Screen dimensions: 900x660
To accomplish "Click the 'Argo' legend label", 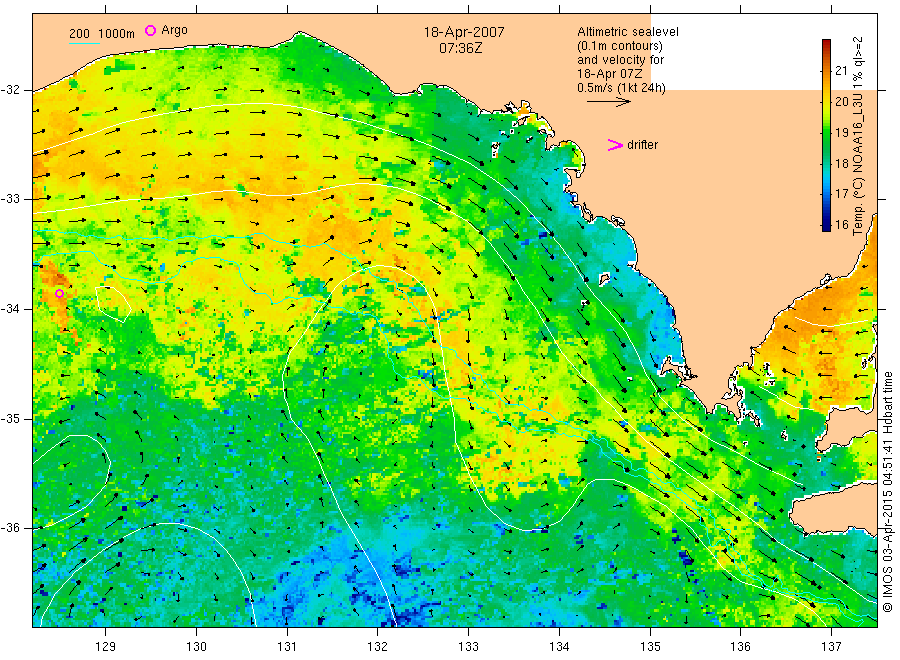I will pos(174,30).
